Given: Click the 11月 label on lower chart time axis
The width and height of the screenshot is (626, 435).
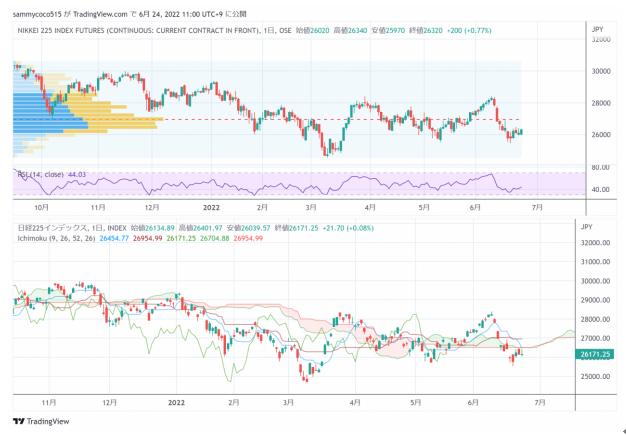Looking at the screenshot, I should coord(49,403).
